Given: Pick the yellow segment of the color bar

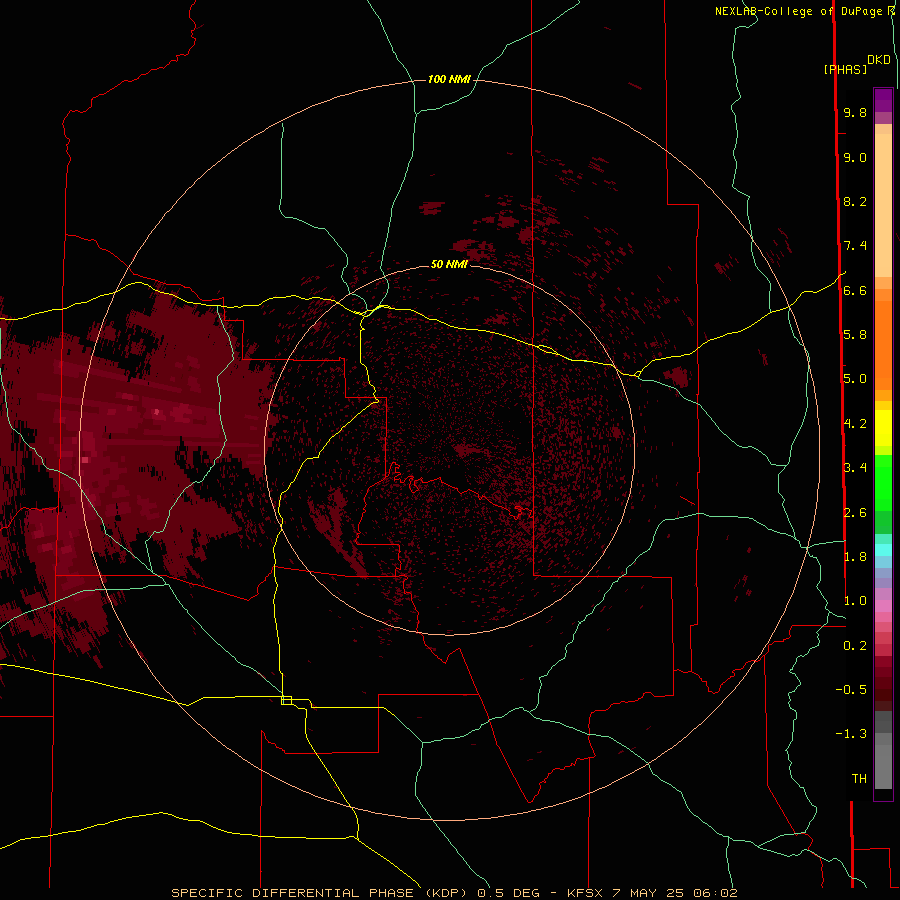Looking at the screenshot, I should pos(883,428).
